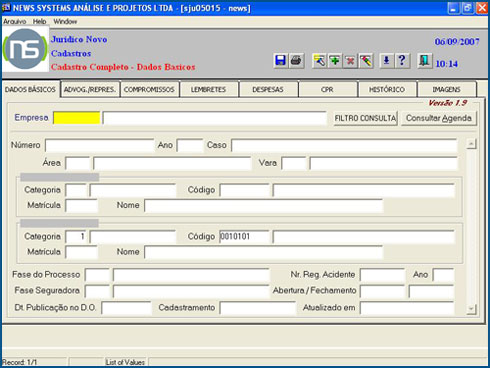490x368 pixels.
Task: Open the Window menu
Action: pos(65,21)
